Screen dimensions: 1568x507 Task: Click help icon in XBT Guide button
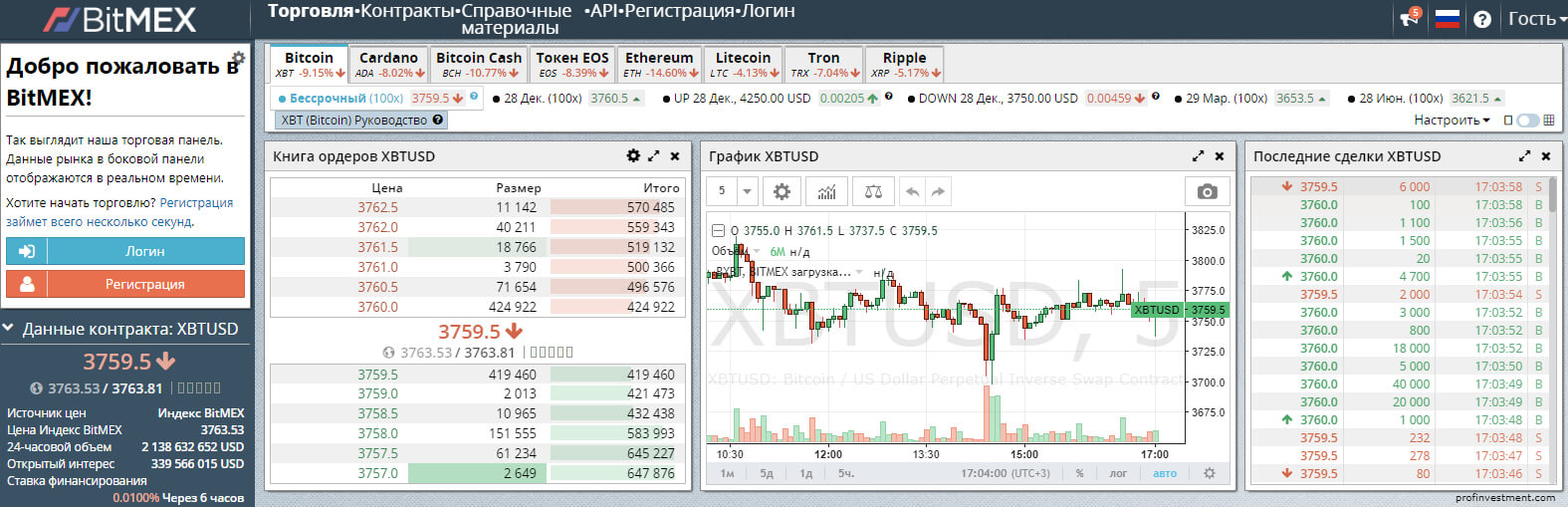(437, 120)
